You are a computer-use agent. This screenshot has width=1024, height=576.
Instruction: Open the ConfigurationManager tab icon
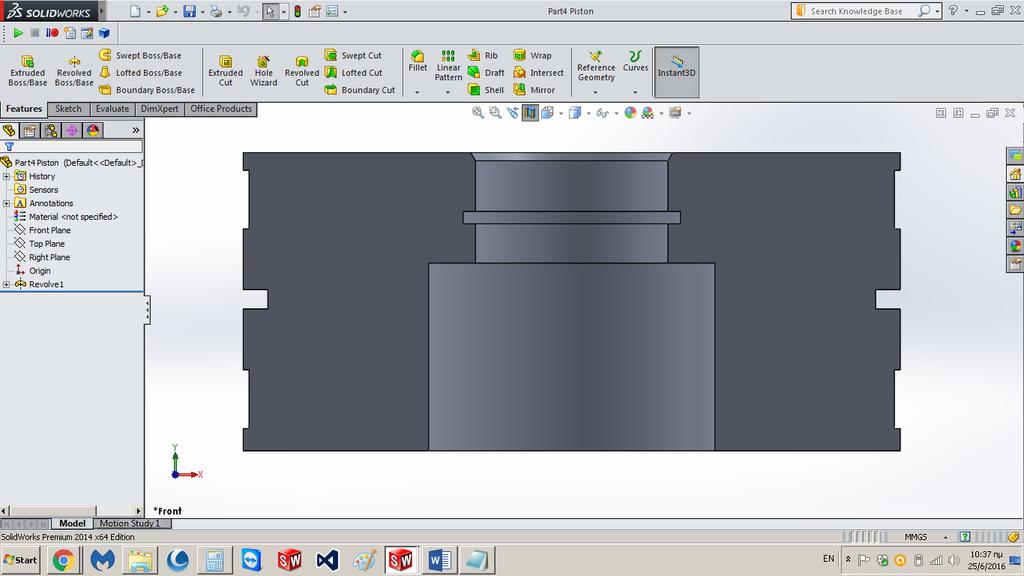click(x=51, y=131)
